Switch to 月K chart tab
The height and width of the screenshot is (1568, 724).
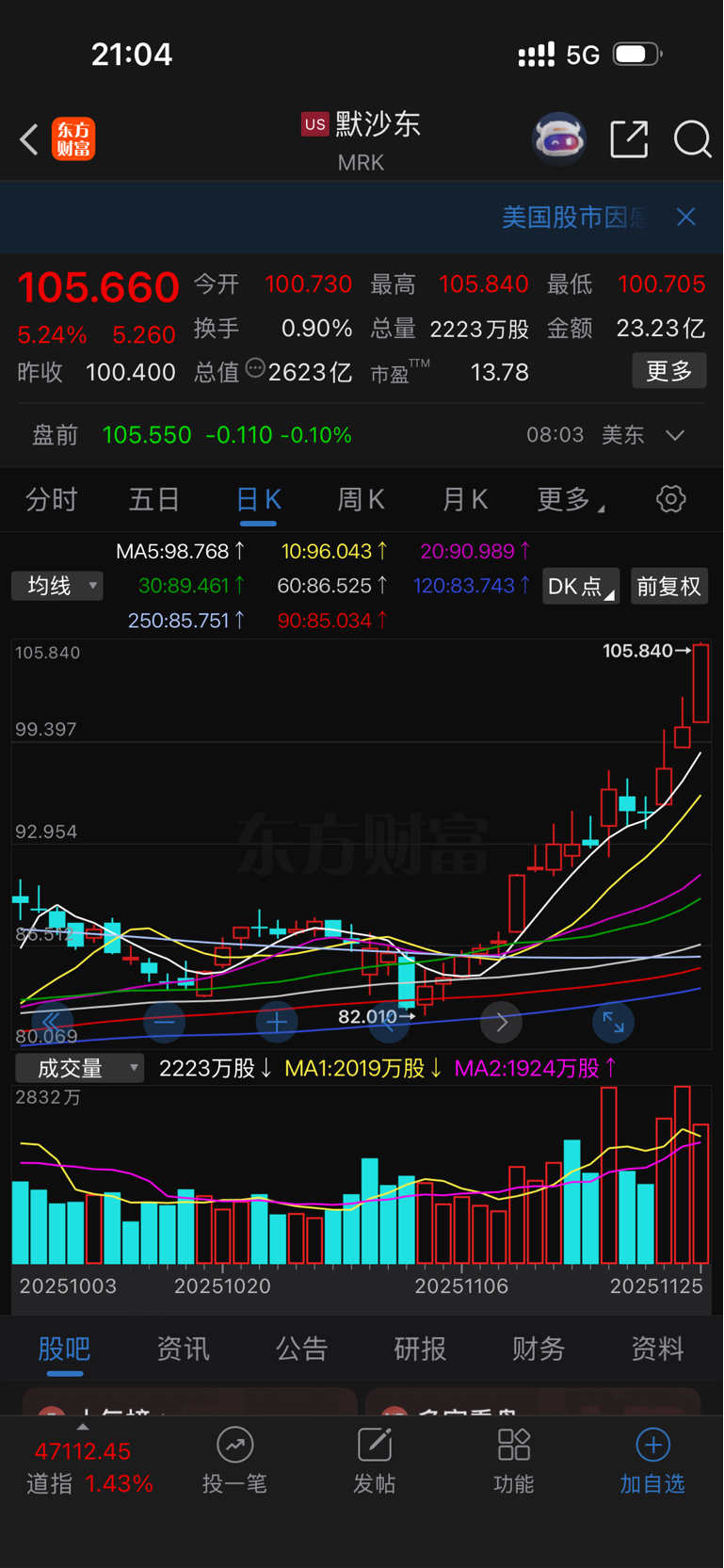click(x=465, y=499)
